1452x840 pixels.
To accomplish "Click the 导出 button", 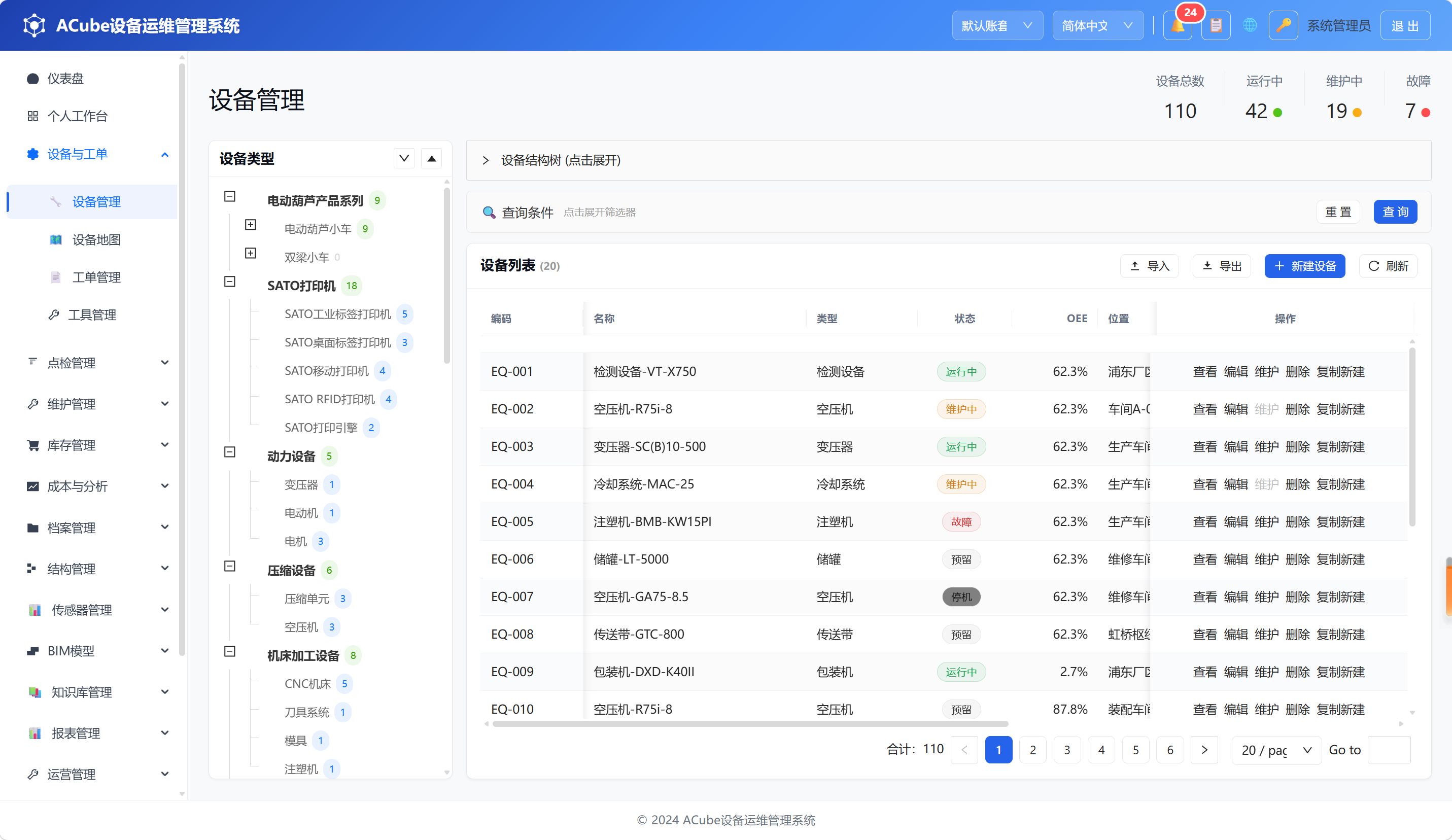I will point(1222,266).
